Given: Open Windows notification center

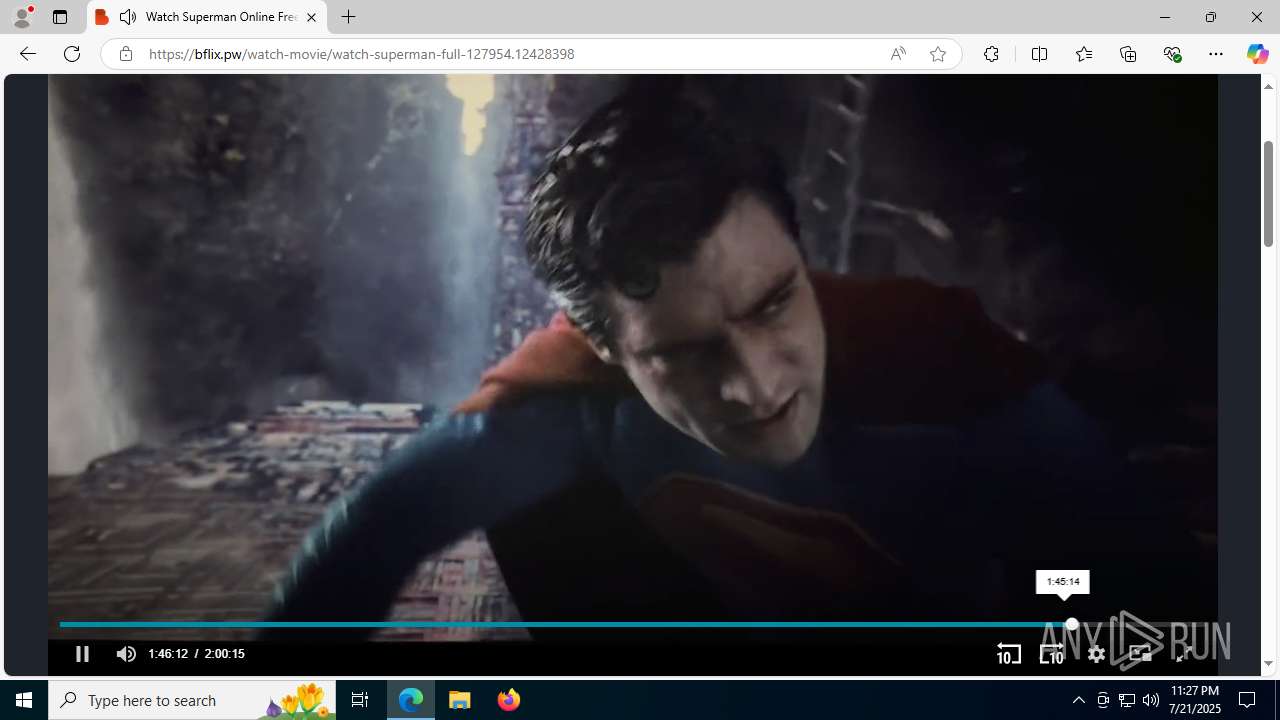Looking at the screenshot, I should 1248,700.
